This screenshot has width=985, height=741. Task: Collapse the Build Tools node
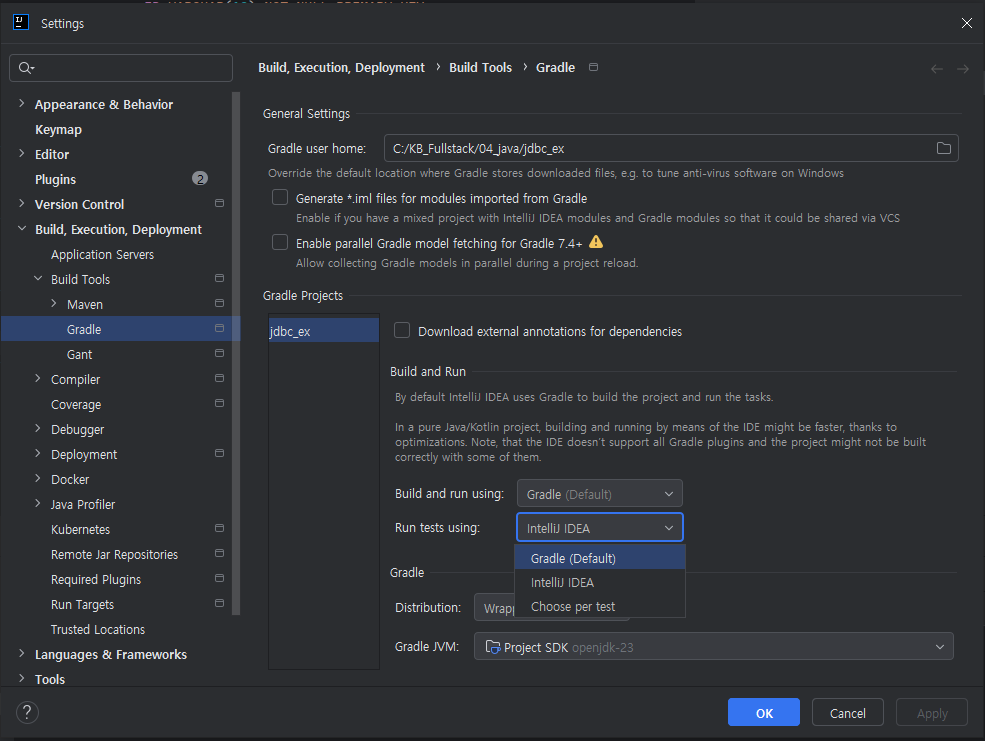[x=38, y=278]
